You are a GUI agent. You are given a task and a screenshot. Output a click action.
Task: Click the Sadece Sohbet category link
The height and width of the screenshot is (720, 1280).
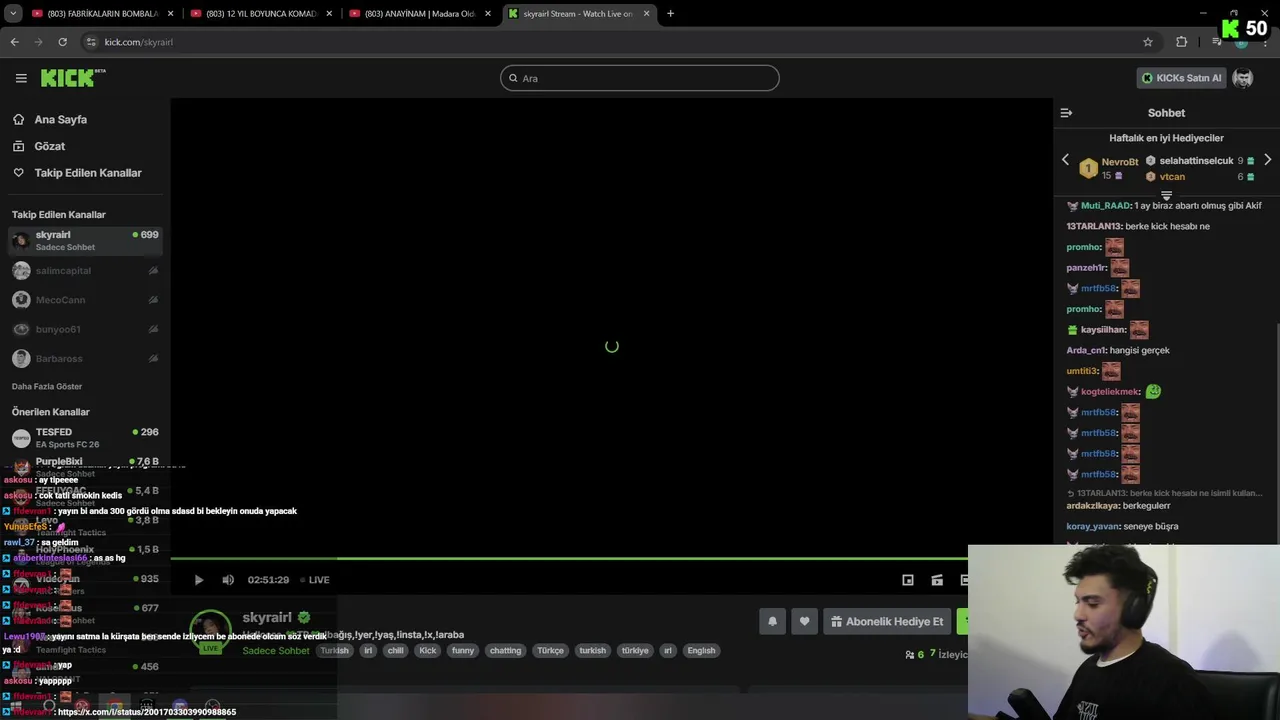click(276, 651)
